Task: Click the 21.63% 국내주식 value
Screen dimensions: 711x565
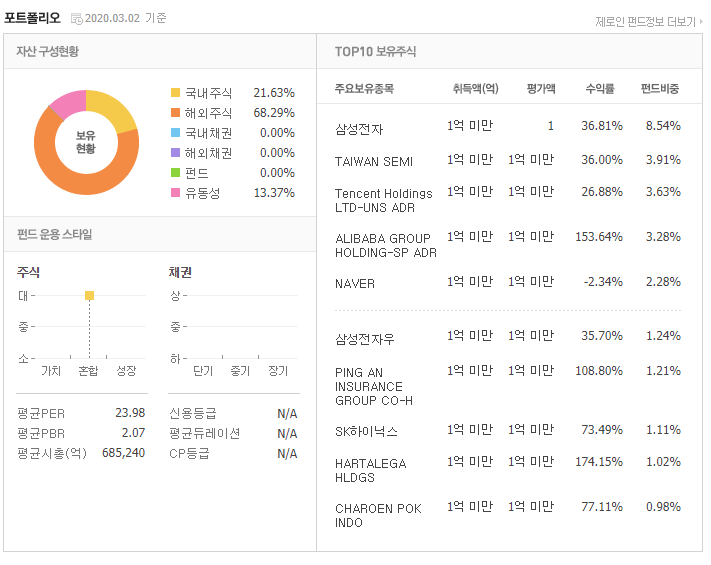Action: [x=274, y=93]
